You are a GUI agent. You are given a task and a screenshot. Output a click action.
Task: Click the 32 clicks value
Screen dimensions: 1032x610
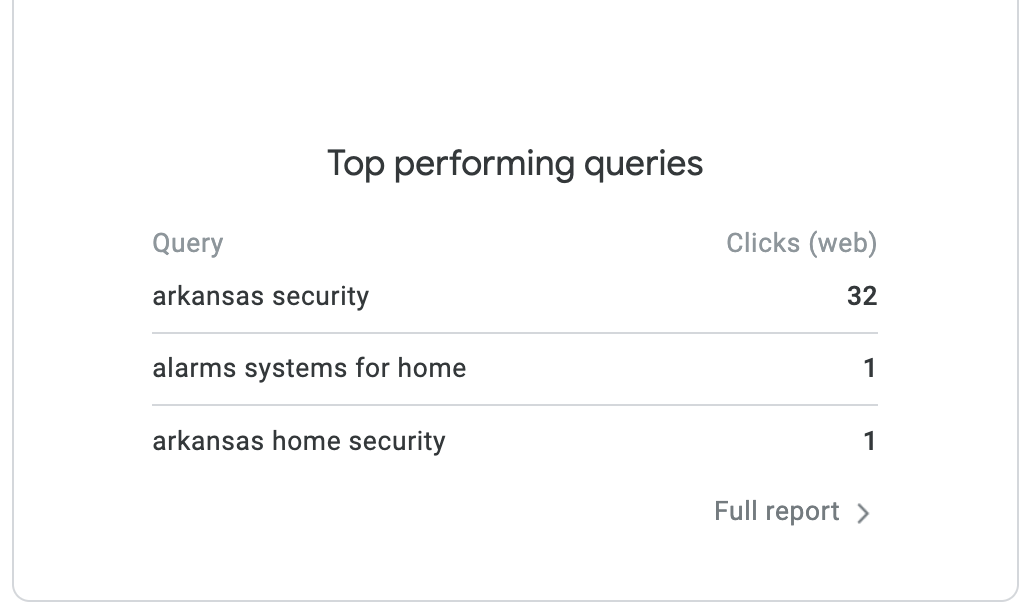click(x=861, y=297)
